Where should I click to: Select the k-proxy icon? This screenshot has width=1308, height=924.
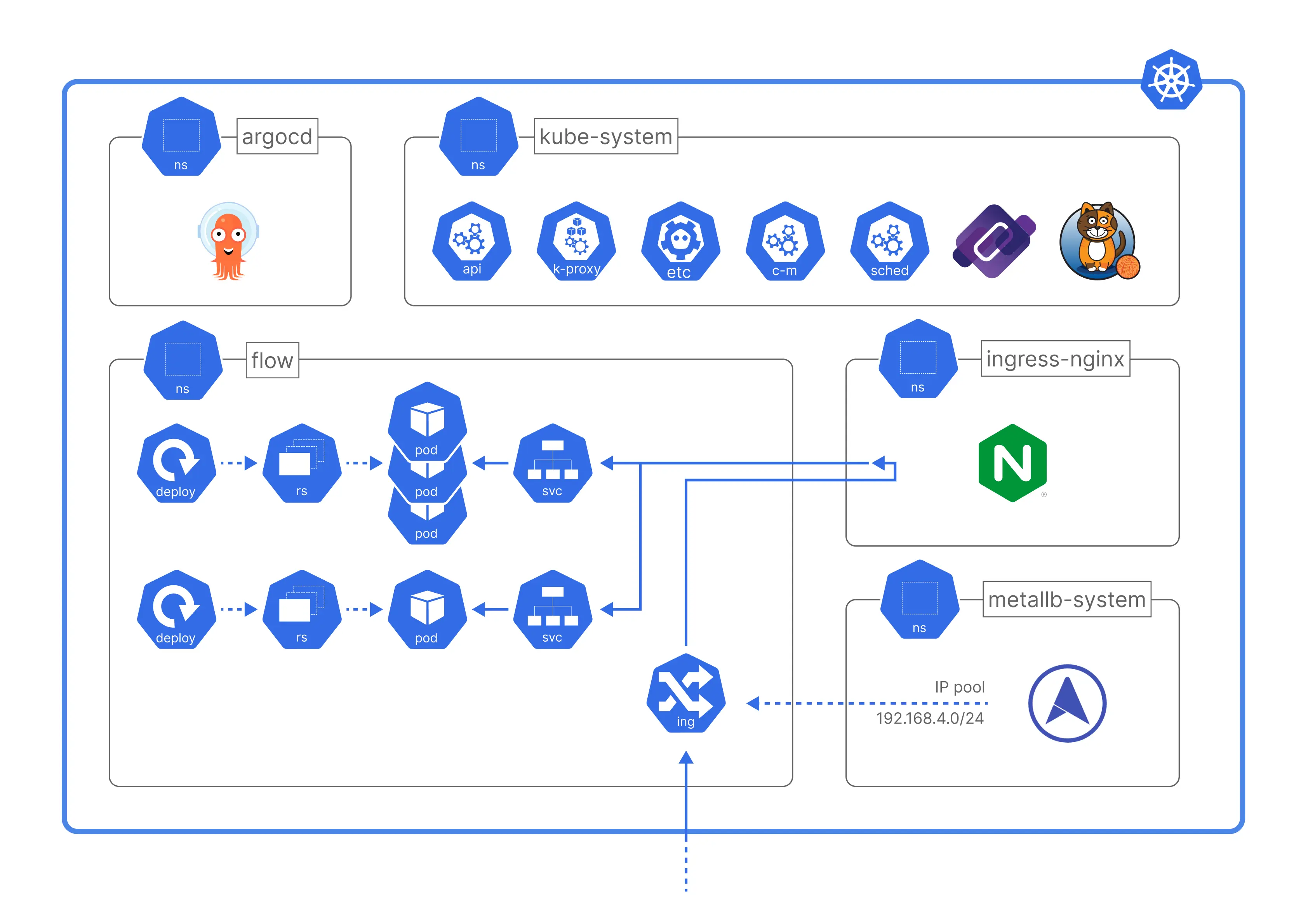[x=576, y=240]
